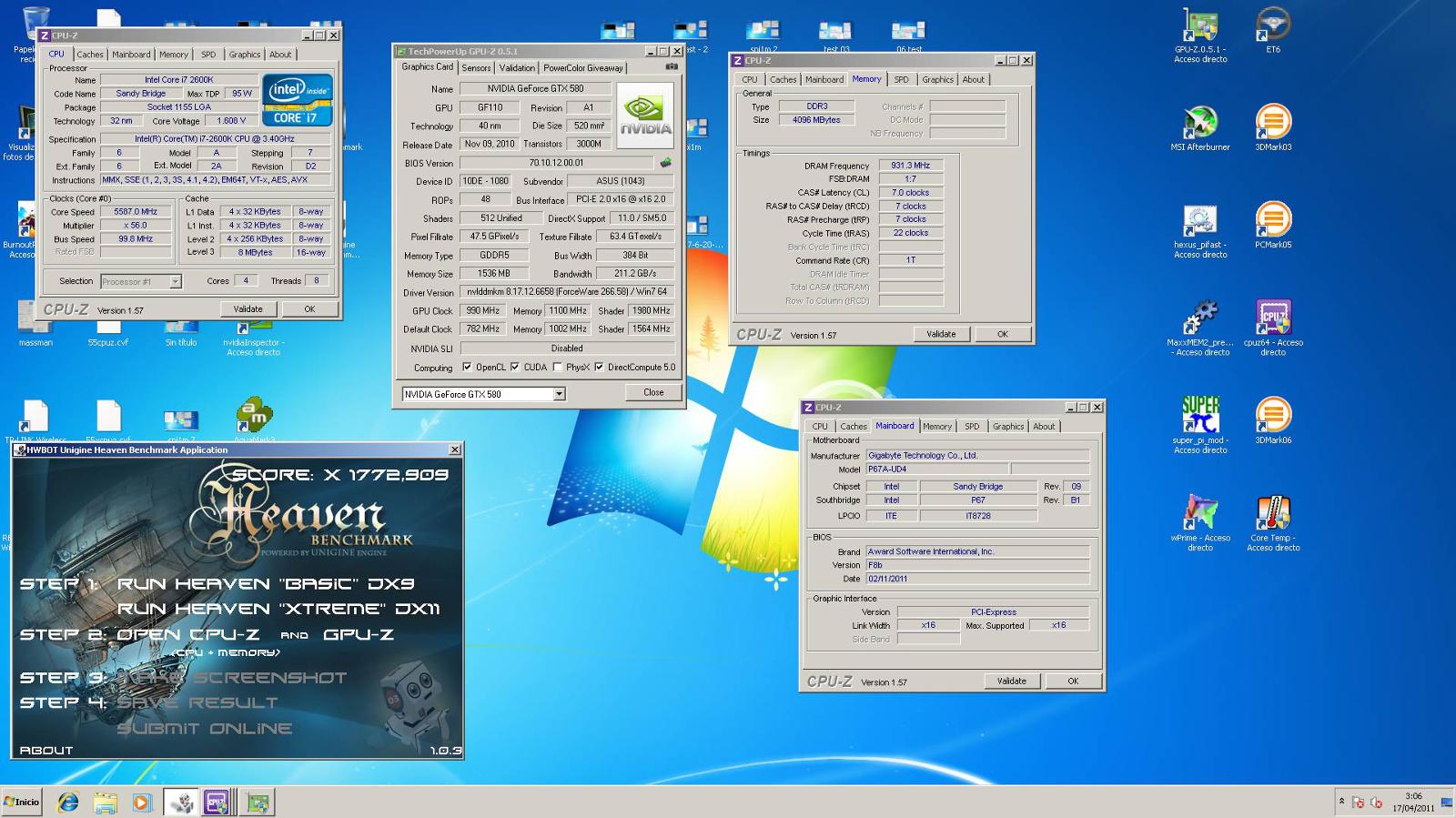
Task: Switch to the Validation tab in GPU-Z
Action: click(517, 67)
